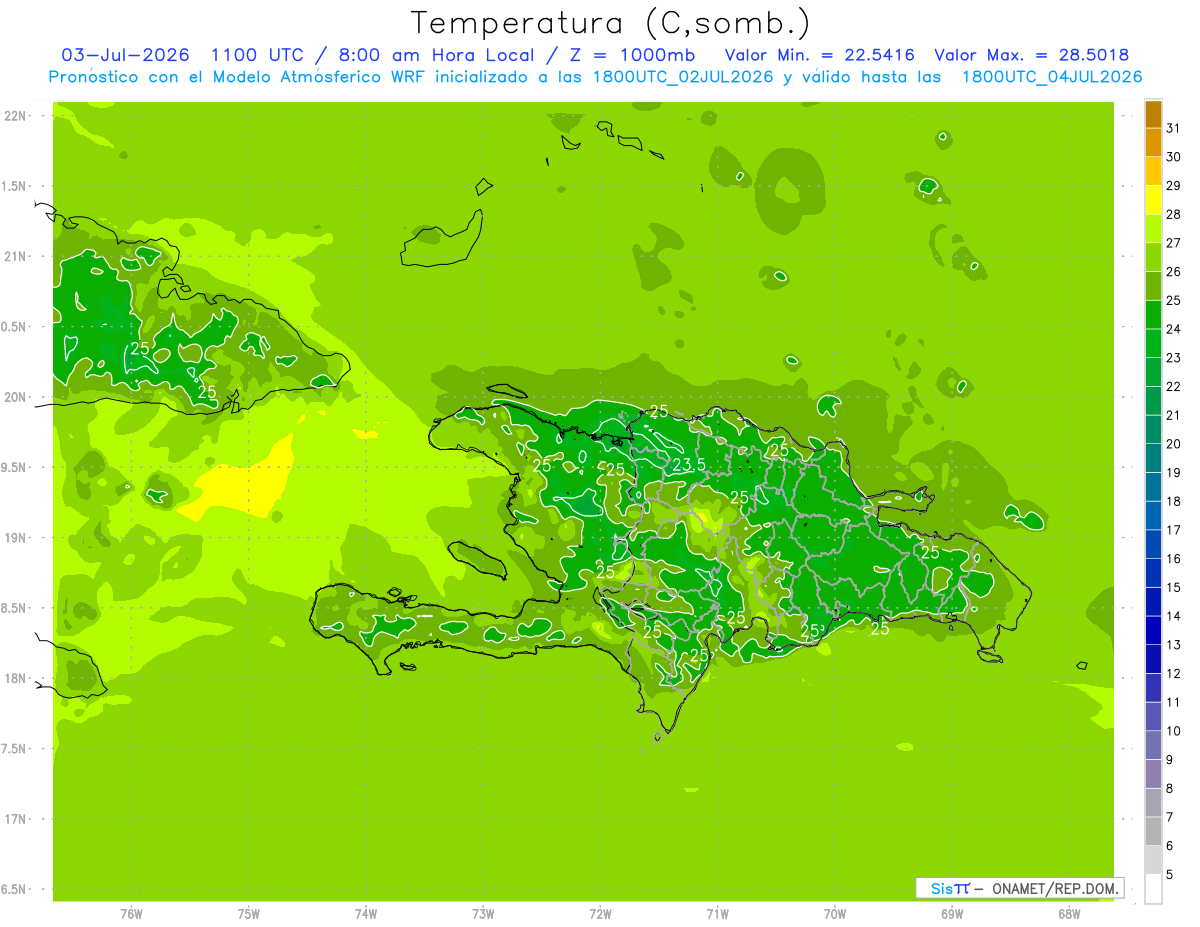
Task: Click the '7.5N' latitude tick label
Action: point(15,748)
